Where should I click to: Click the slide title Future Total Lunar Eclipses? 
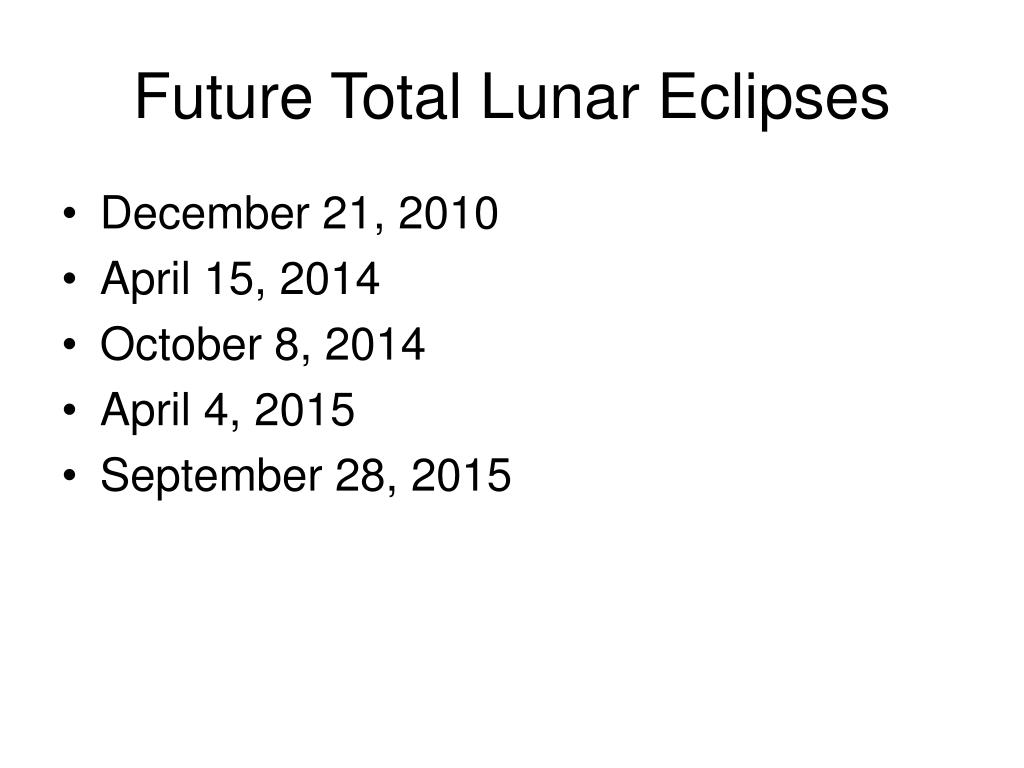(x=512, y=98)
